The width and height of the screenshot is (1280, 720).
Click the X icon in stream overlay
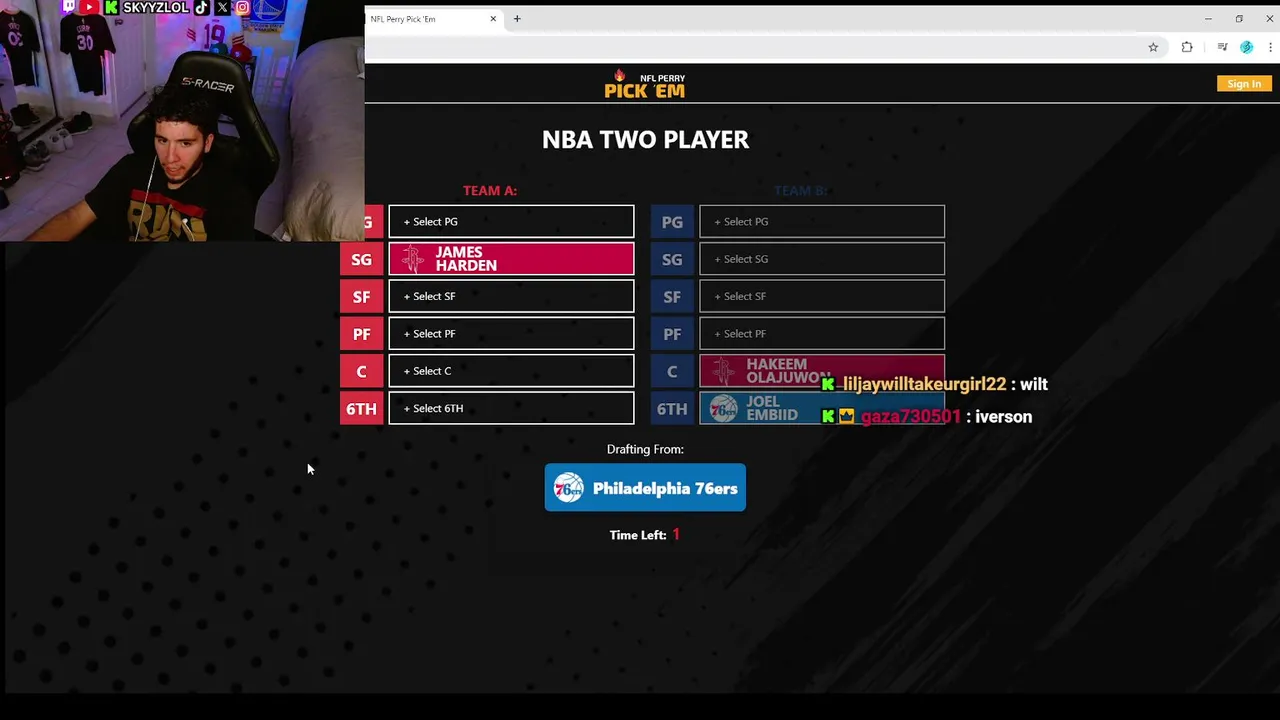tap(222, 7)
